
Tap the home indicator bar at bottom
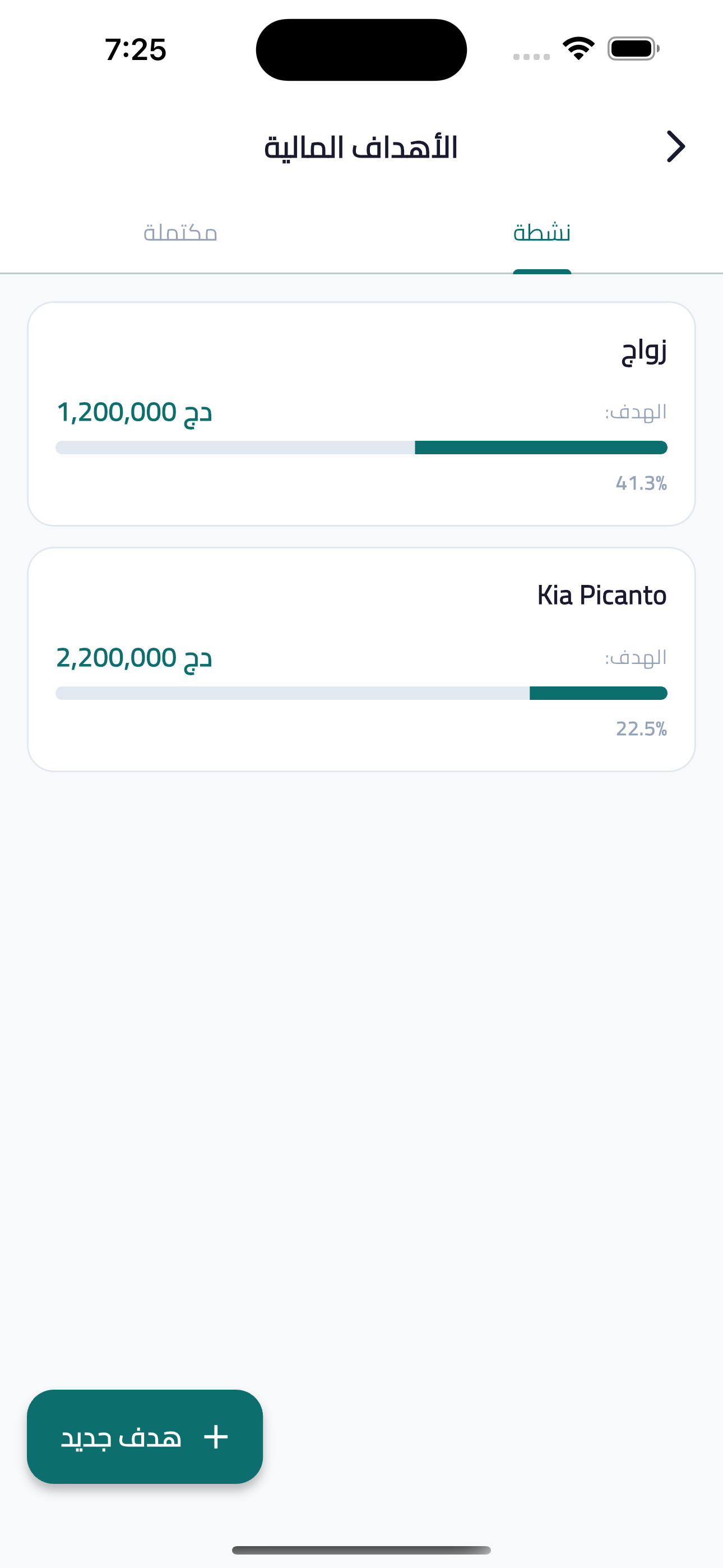point(361,1549)
